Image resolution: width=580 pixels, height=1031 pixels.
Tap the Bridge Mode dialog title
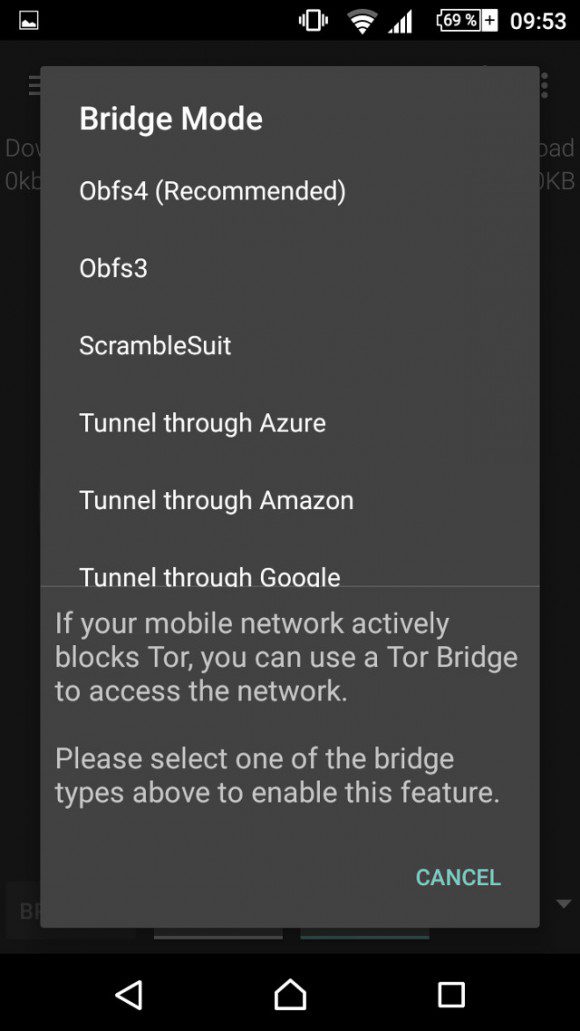[171, 119]
